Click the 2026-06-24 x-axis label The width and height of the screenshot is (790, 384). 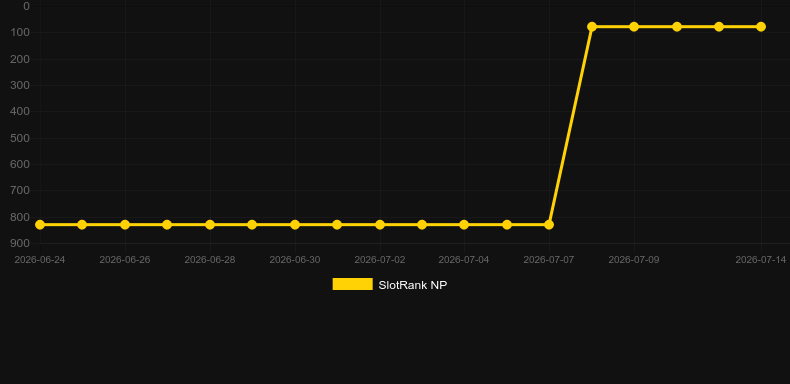coord(40,260)
